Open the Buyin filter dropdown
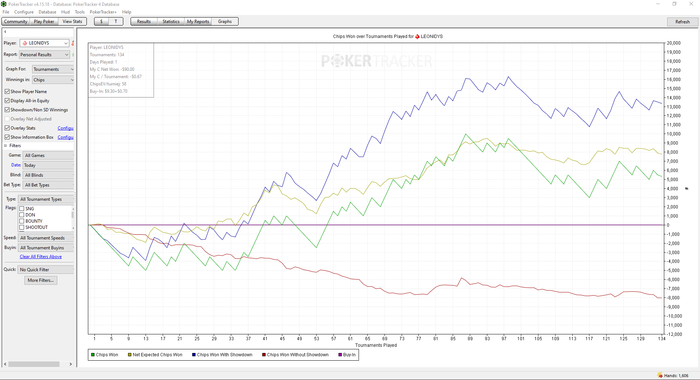 pyautogui.click(x=46, y=248)
